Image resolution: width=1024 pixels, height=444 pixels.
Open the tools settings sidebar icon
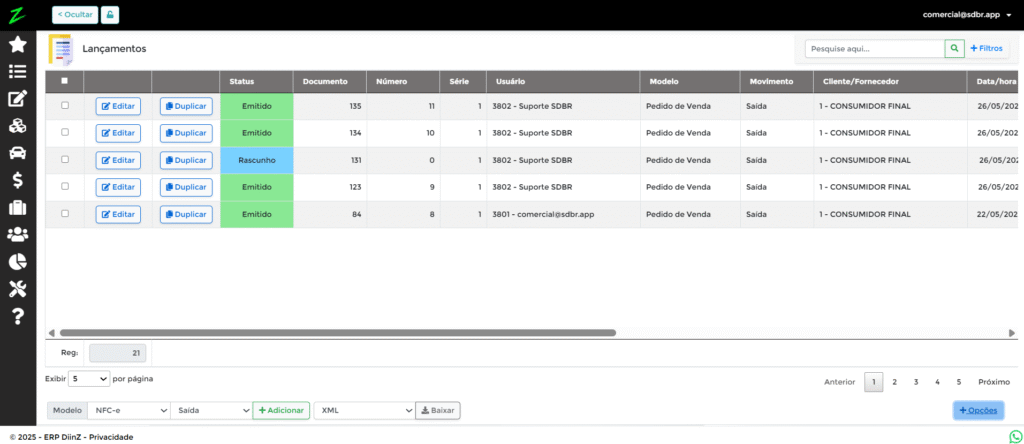click(x=17, y=289)
